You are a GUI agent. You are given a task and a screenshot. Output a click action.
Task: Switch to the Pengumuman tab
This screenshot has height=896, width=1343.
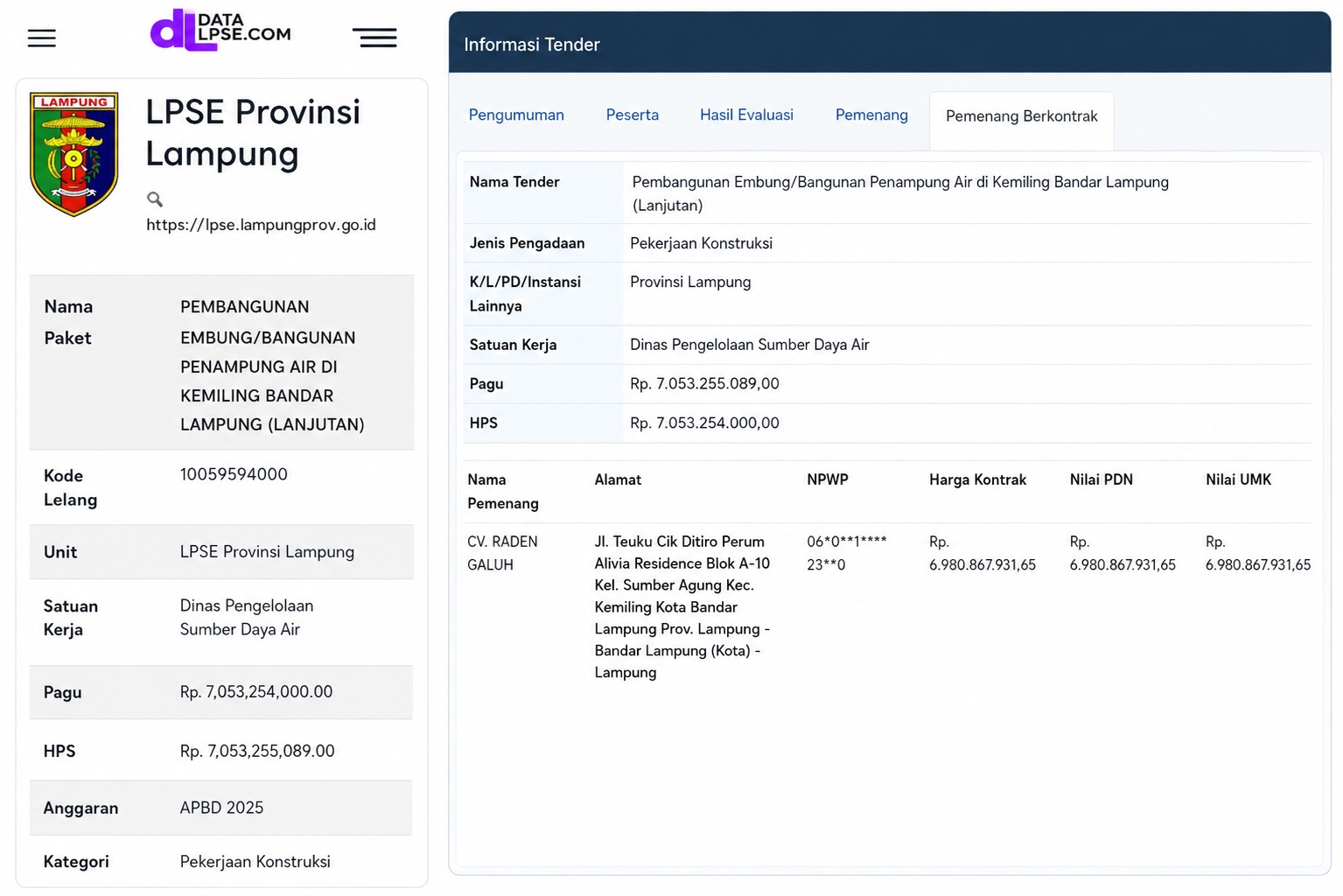[516, 115]
